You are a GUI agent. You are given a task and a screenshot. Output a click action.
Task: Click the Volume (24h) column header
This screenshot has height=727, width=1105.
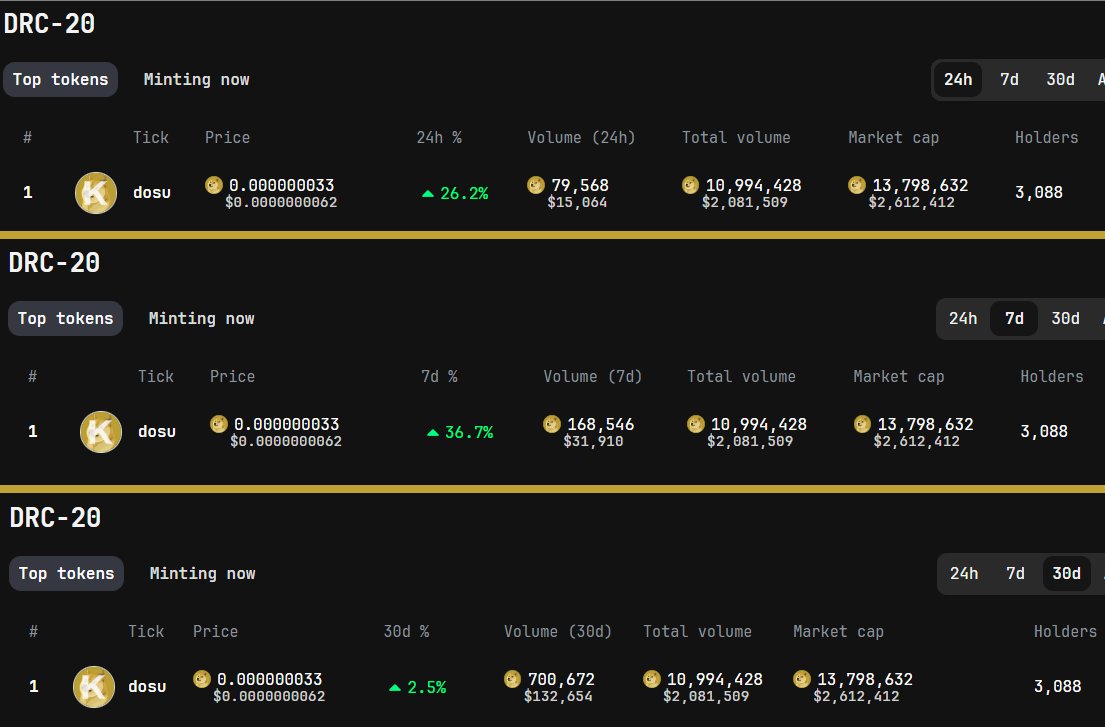(x=581, y=137)
